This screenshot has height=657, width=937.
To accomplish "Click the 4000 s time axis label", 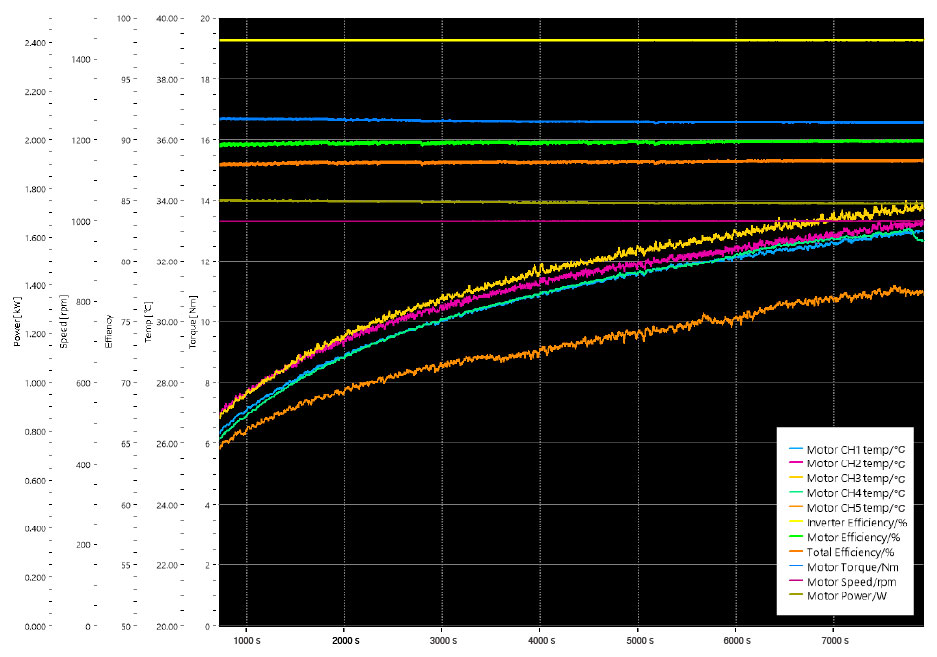I will pyautogui.click(x=540, y=639).
